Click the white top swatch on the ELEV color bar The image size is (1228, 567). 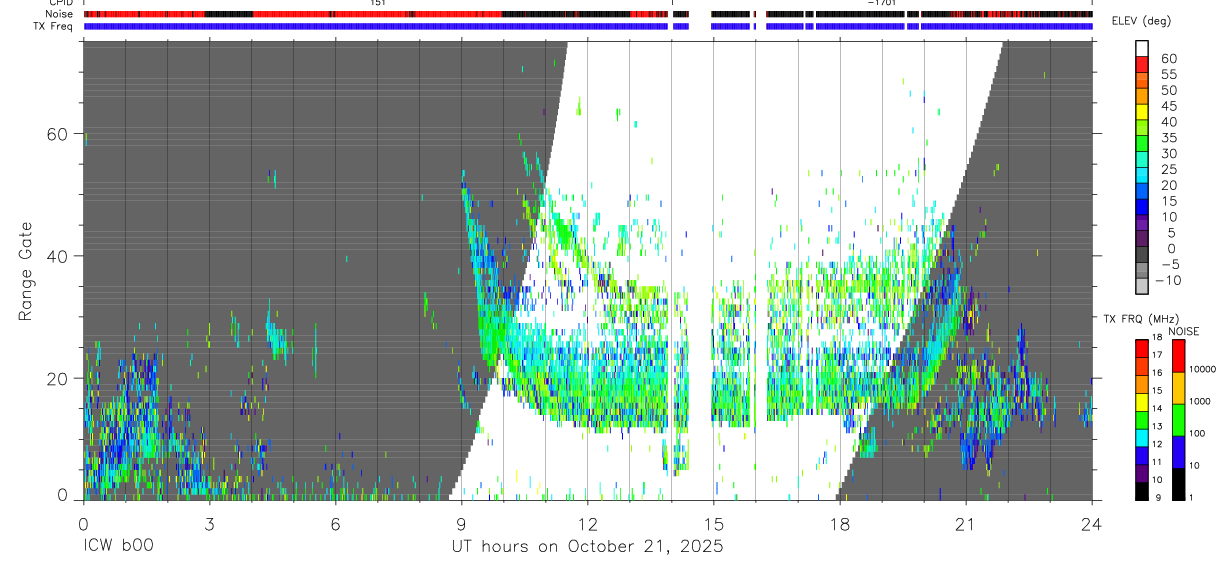point(1142,48)
